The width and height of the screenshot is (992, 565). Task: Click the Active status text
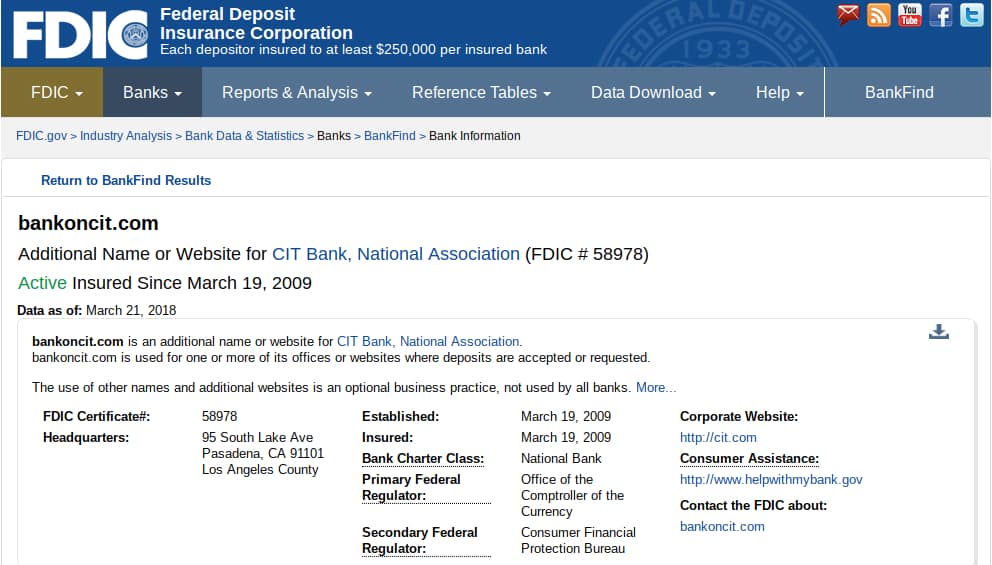tap(42, 283)
